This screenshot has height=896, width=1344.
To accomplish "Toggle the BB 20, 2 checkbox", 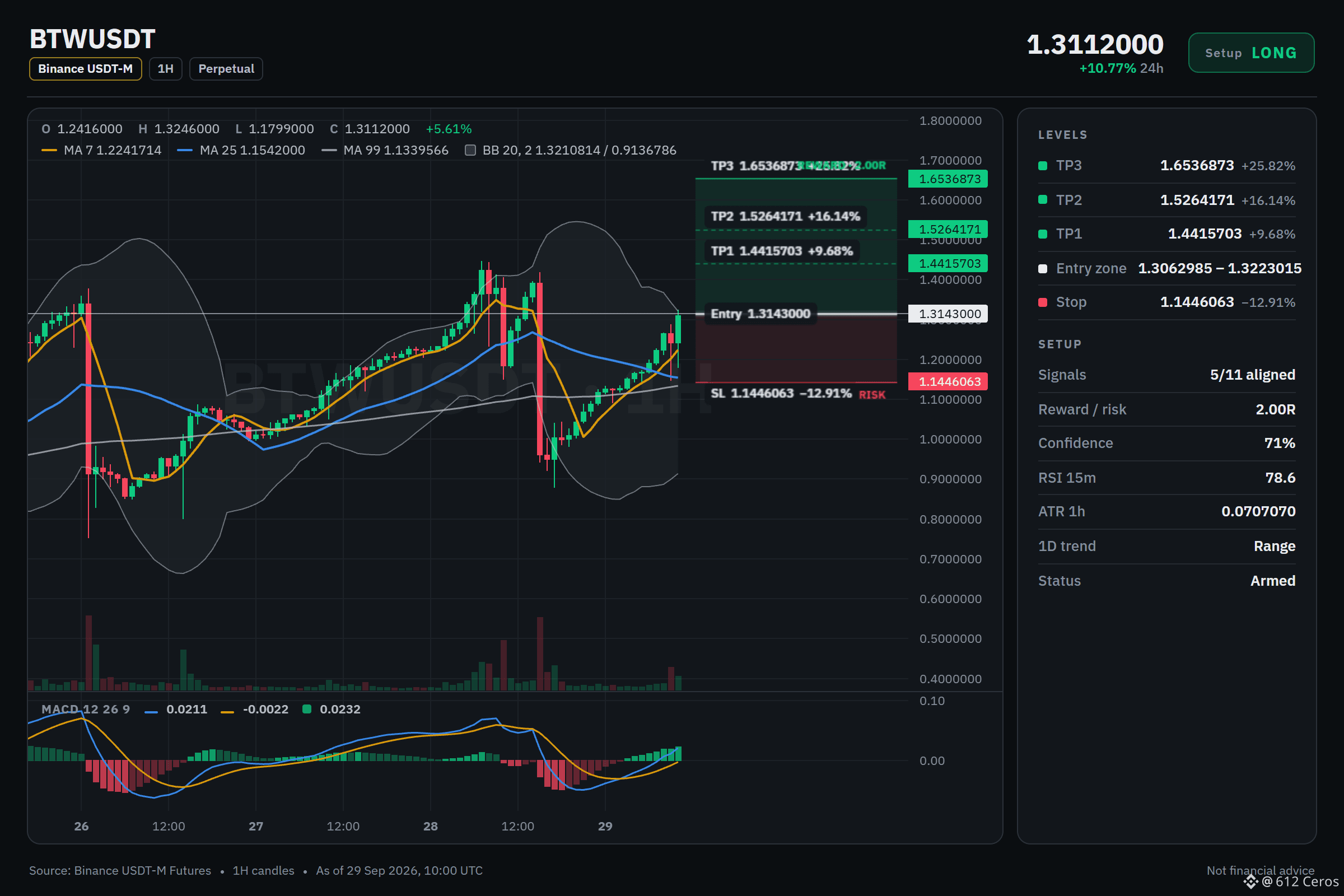I will [x=470, y=150].
